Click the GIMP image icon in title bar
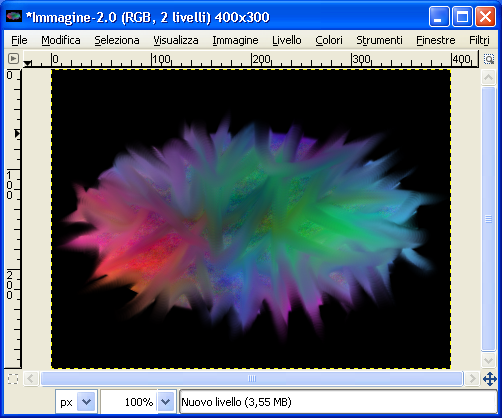 coord(14,16)
